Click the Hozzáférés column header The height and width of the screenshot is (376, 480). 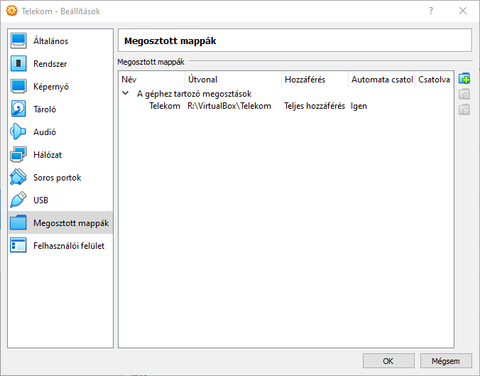pyautogui.click(x=315, y=79)
